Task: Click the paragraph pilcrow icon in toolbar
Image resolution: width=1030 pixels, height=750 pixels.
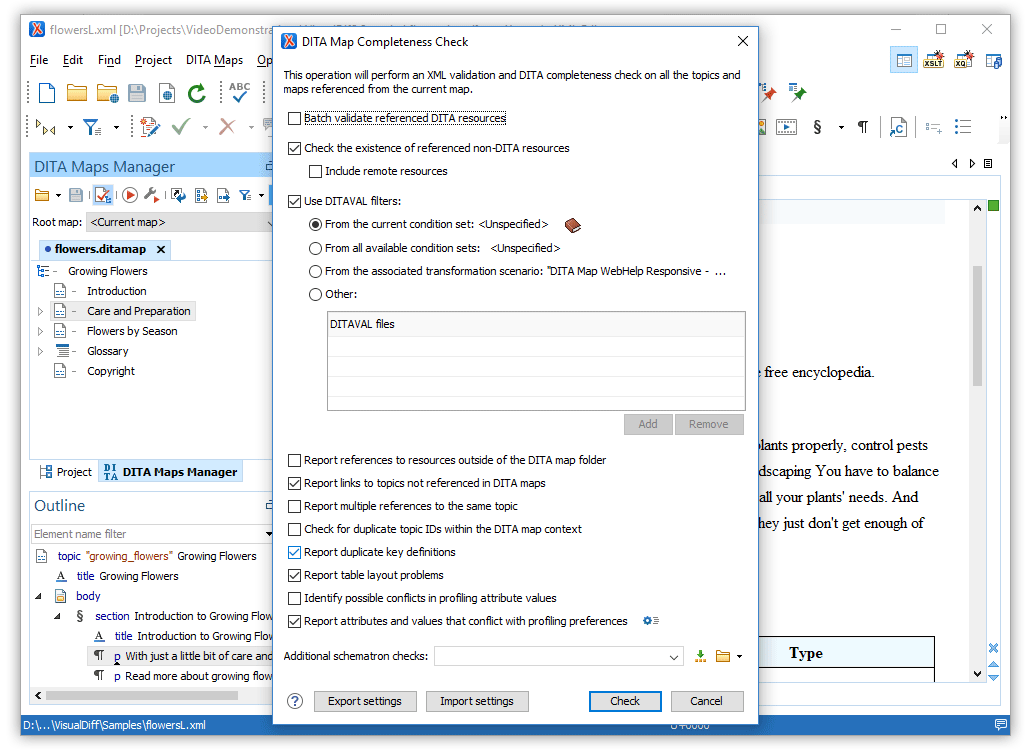Action: 863,127
